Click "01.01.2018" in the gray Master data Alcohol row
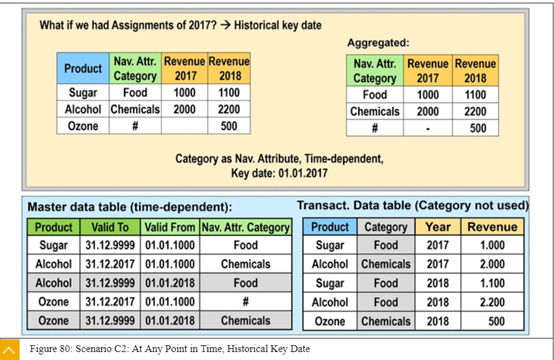Image resolution: width=554 pixels, height=360 pixels. click(x=170, y=283)
